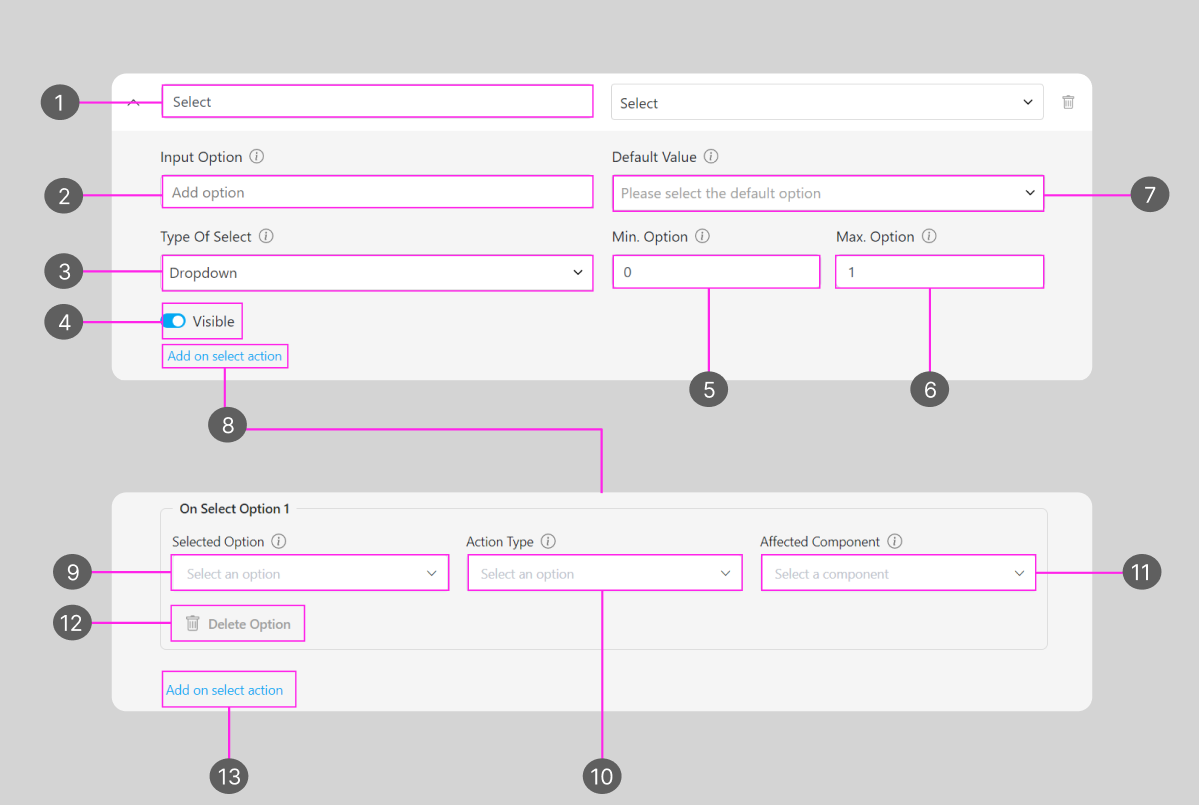Image resolution: width=1199 pixels, height=805 pixels.
Task: Click the trash icon to delete component
Action: tap(1068, 102)
